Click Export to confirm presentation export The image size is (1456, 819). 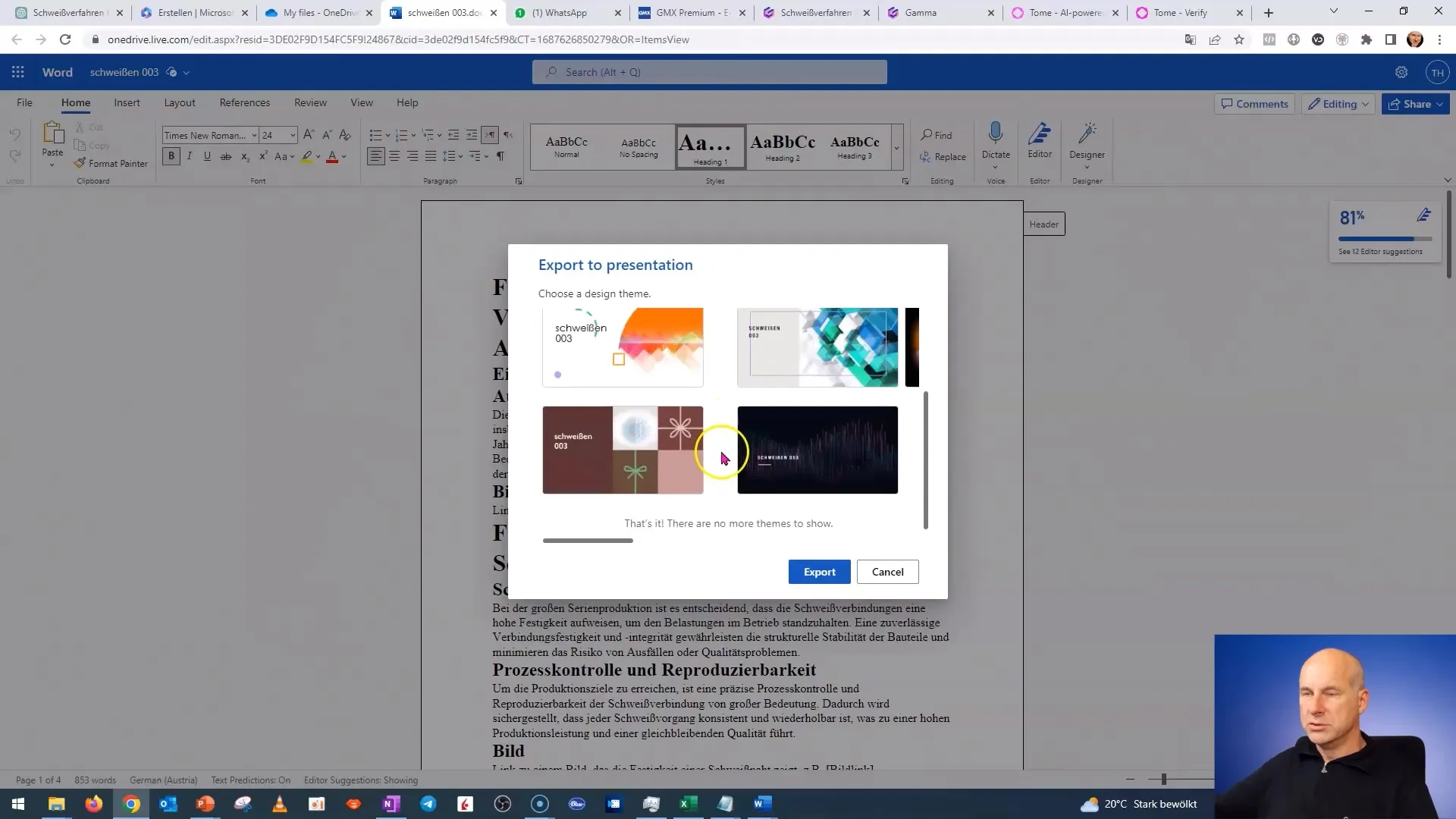(819, 571)
